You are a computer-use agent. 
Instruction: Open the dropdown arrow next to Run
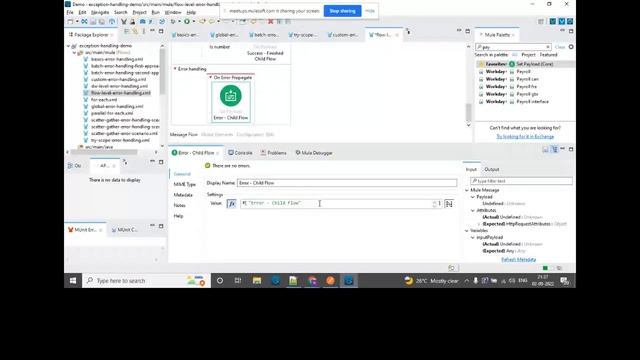[x=193, y=21]
